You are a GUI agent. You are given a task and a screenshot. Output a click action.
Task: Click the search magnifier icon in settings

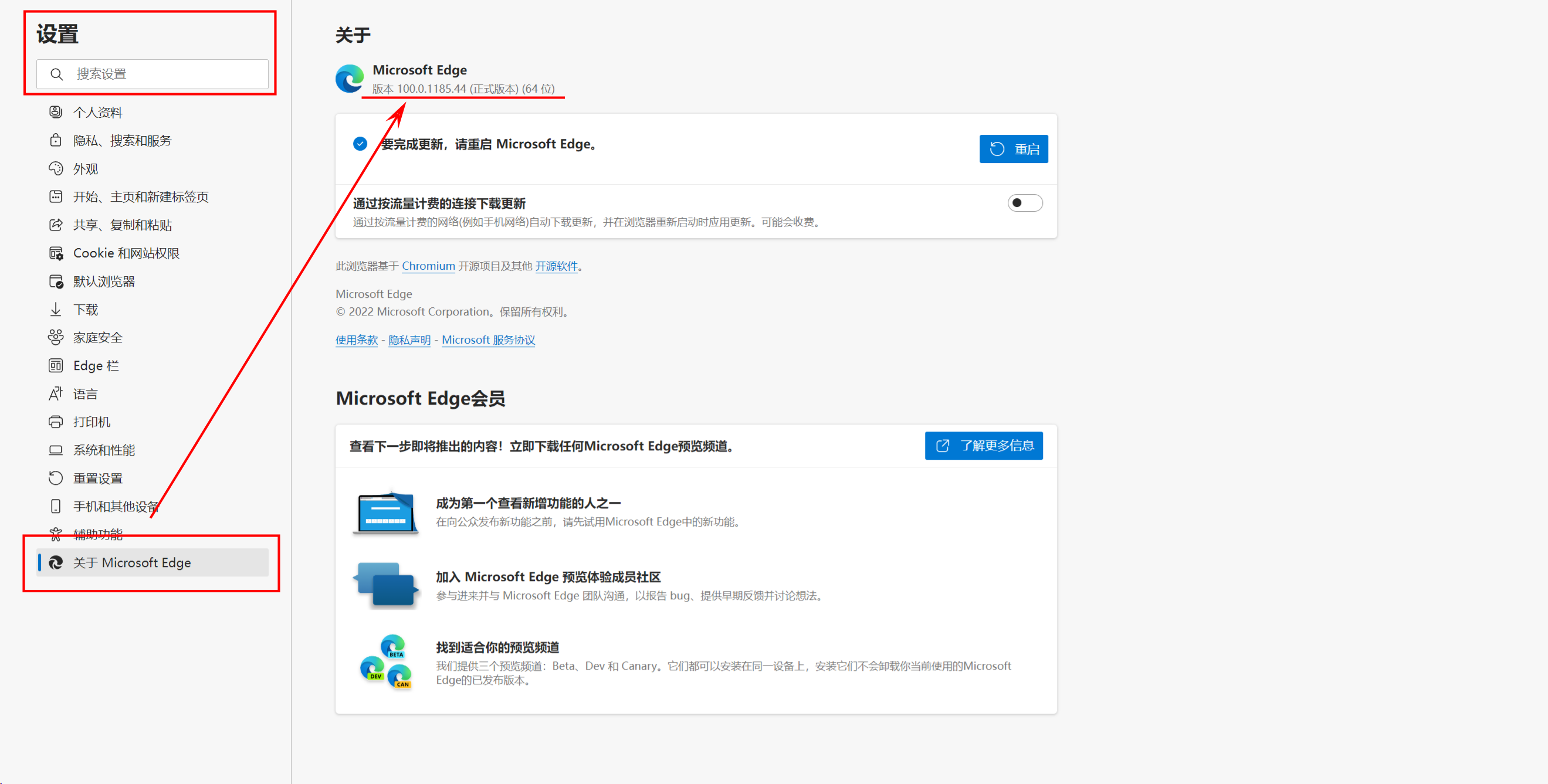[x=56, y=74]
